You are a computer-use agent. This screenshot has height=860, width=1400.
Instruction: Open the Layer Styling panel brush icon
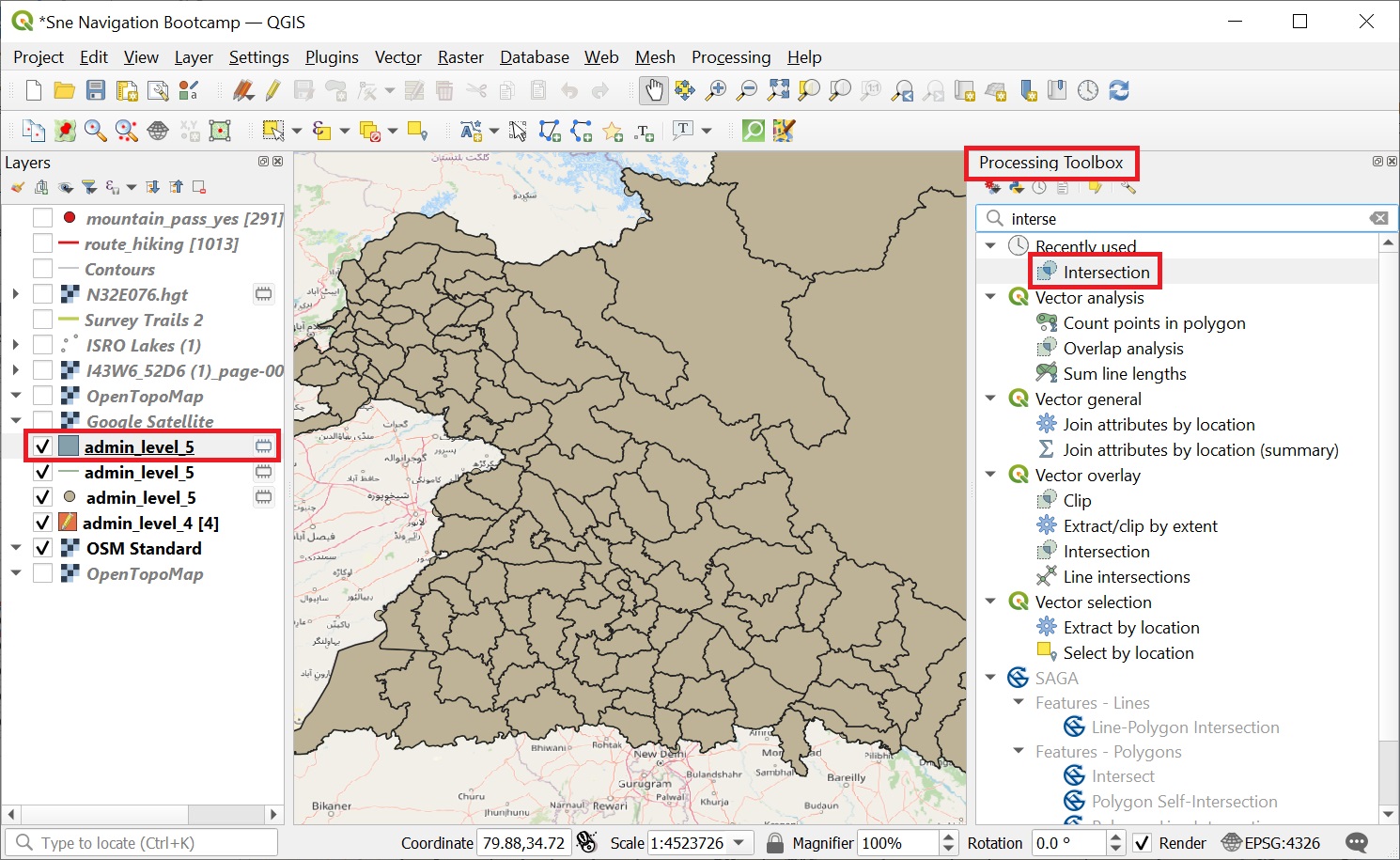click(18, 187)
